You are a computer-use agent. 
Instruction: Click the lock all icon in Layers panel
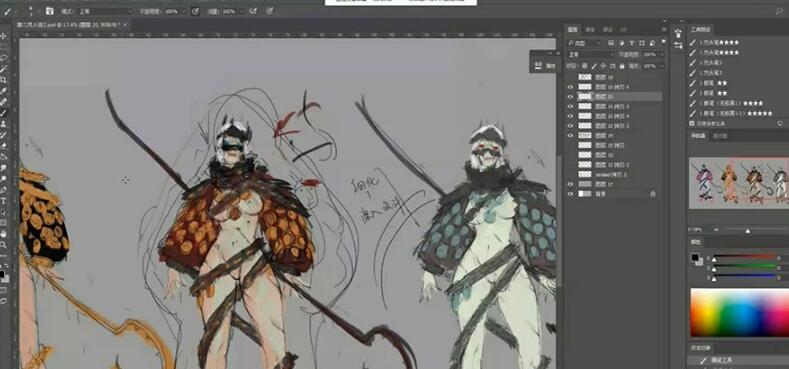pyautogui.click(x=622, y=66)
